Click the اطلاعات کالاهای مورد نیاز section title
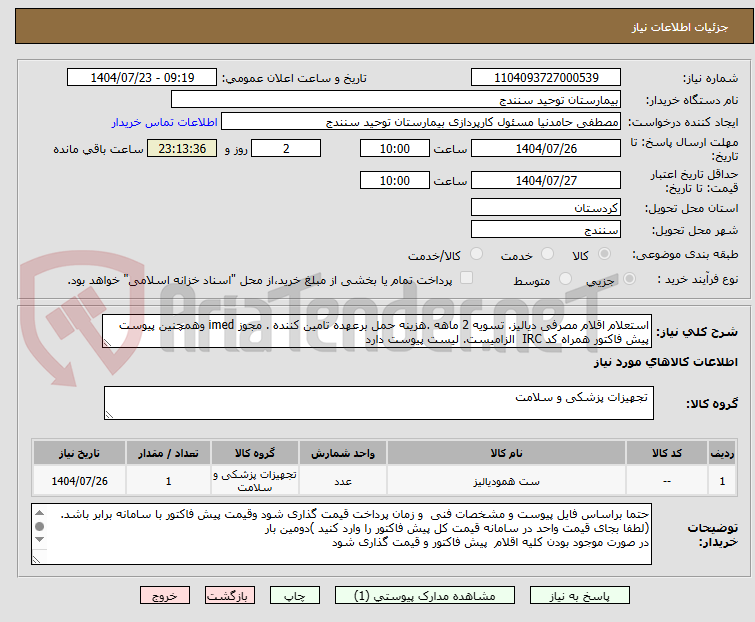This screenshot has width=755, height=622. click(665, 362)
